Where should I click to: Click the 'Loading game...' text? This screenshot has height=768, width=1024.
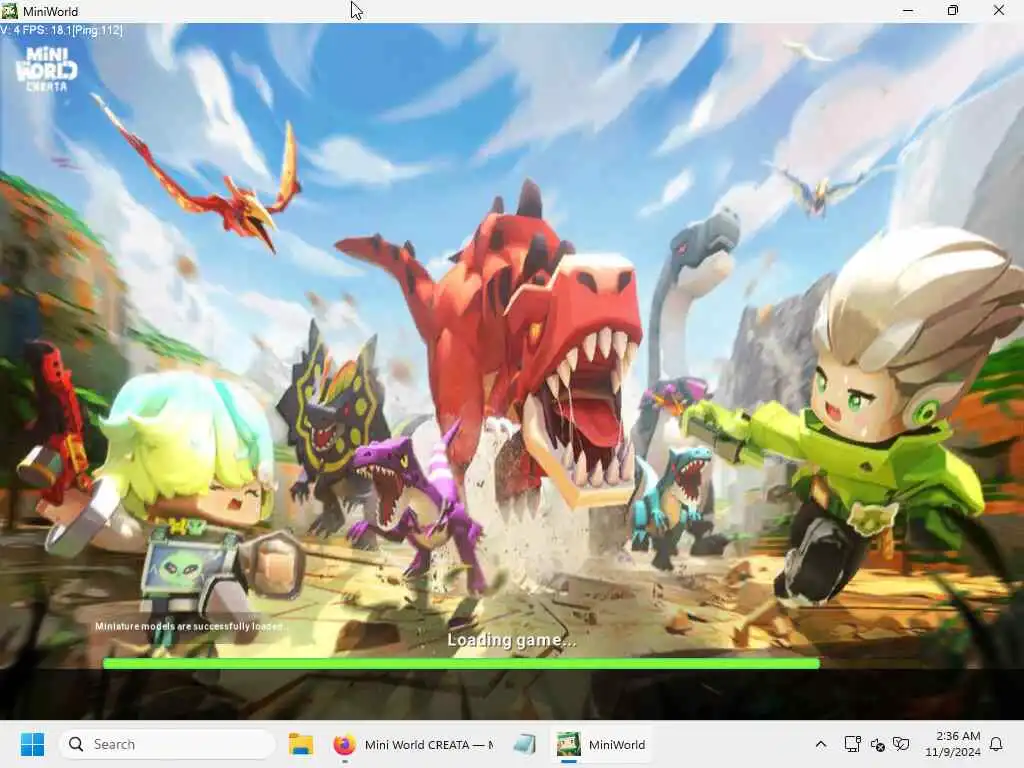[511, 640]
